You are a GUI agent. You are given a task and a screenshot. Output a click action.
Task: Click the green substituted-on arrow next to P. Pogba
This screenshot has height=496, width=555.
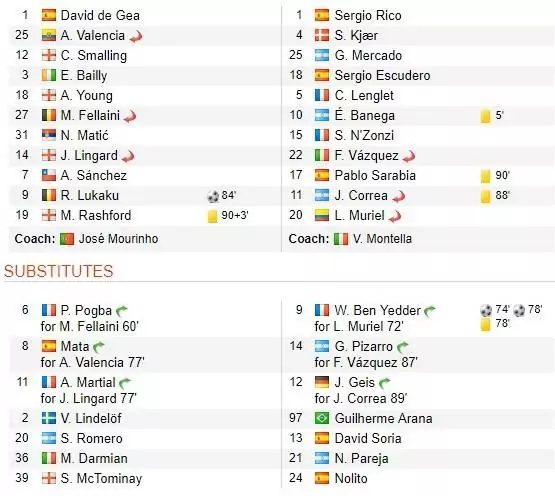pos(121,311)
